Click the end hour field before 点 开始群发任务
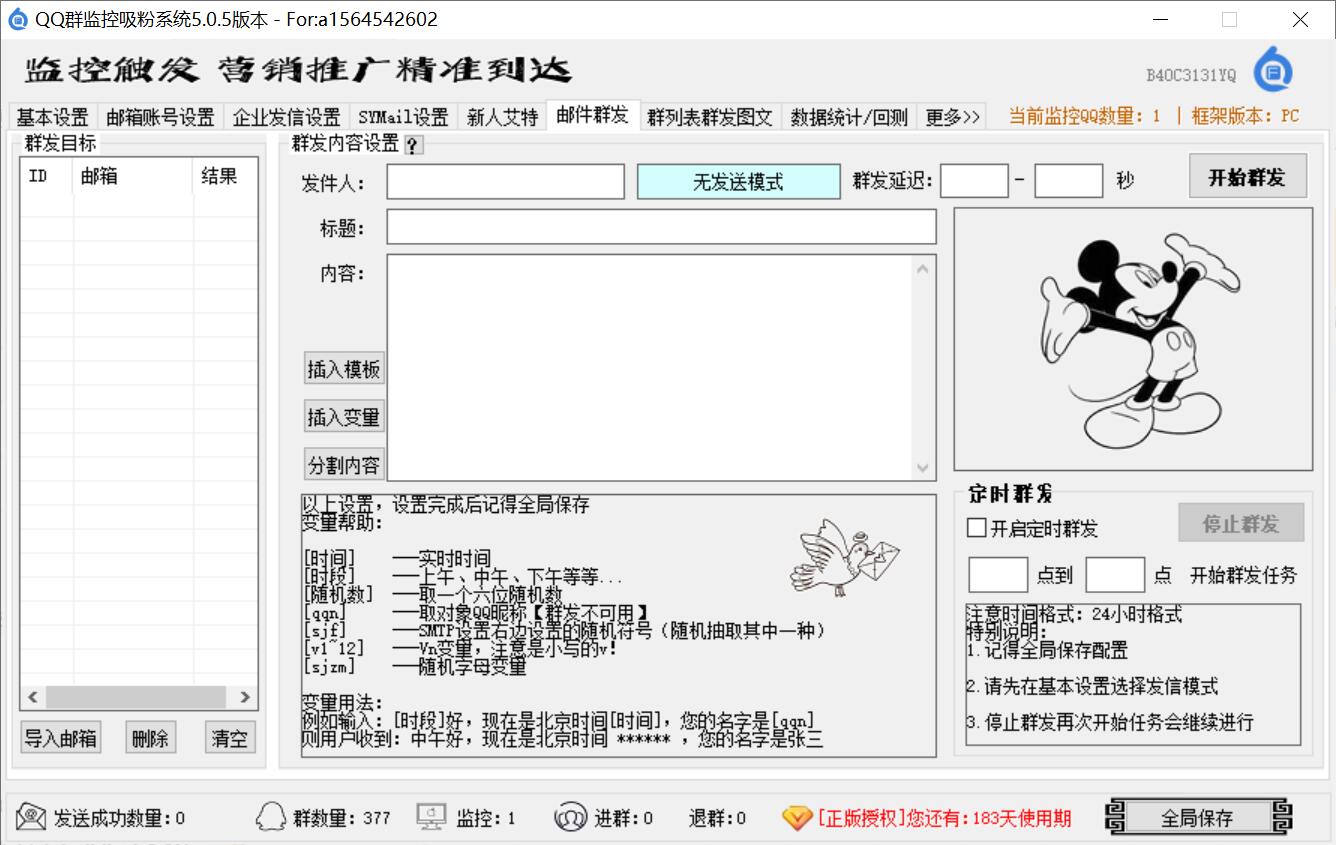The image size is (1336, 845). [1115, 575]
